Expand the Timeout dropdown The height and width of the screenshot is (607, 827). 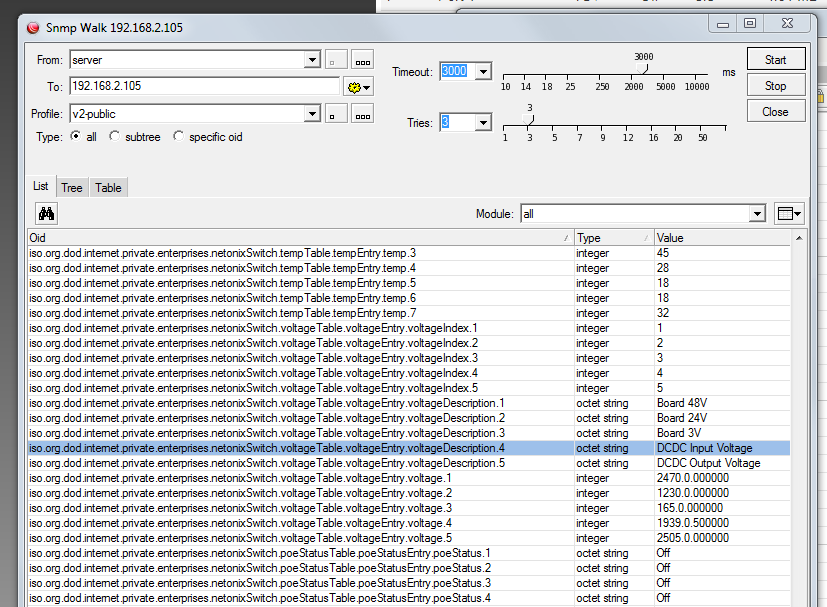pyautogui.click(x=483, y=72)
